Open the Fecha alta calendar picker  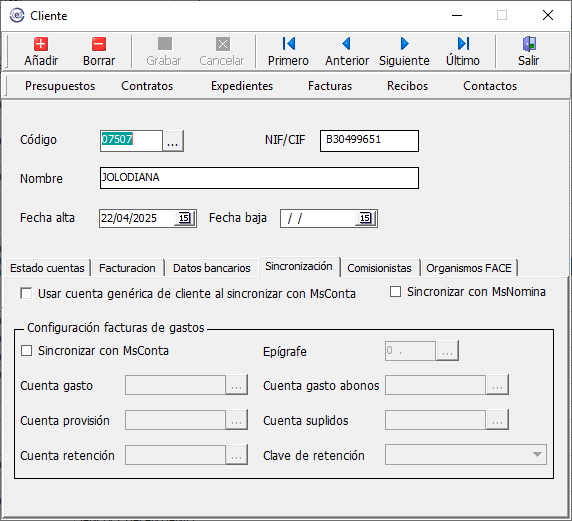185,218
